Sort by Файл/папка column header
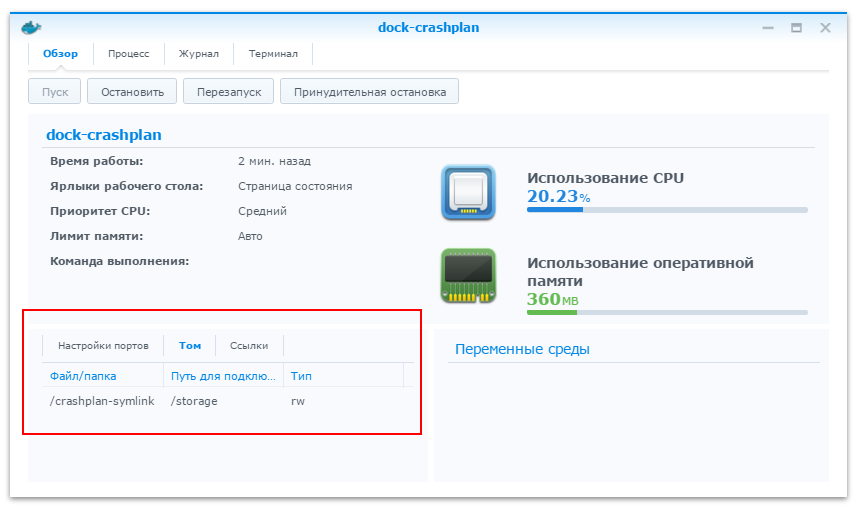The height and width of the screenshot is (512, 861). [x=103, y=376]
